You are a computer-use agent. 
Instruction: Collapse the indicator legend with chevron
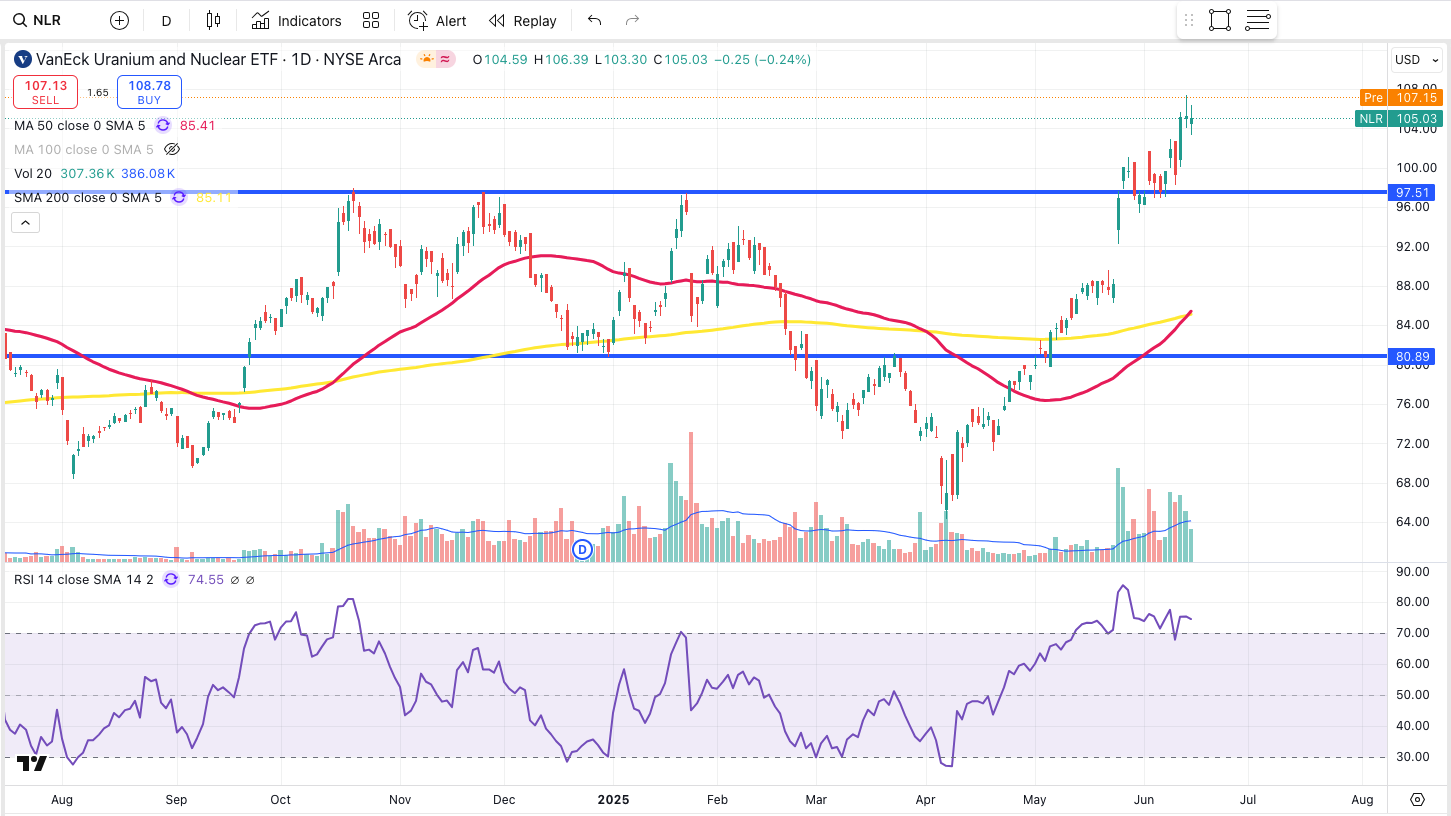[26, 222]
